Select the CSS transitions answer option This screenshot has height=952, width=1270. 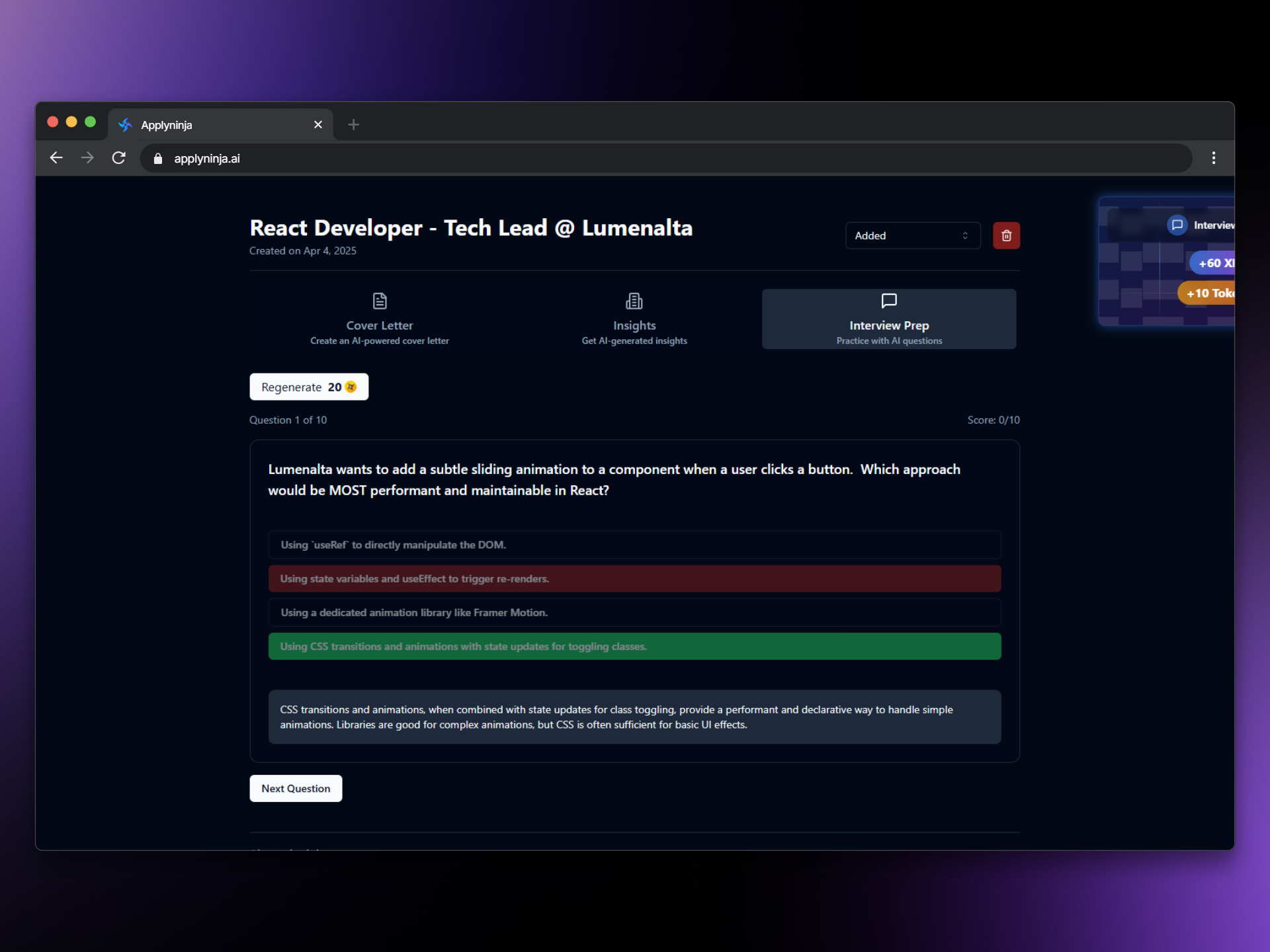click(x=634, y=646)
